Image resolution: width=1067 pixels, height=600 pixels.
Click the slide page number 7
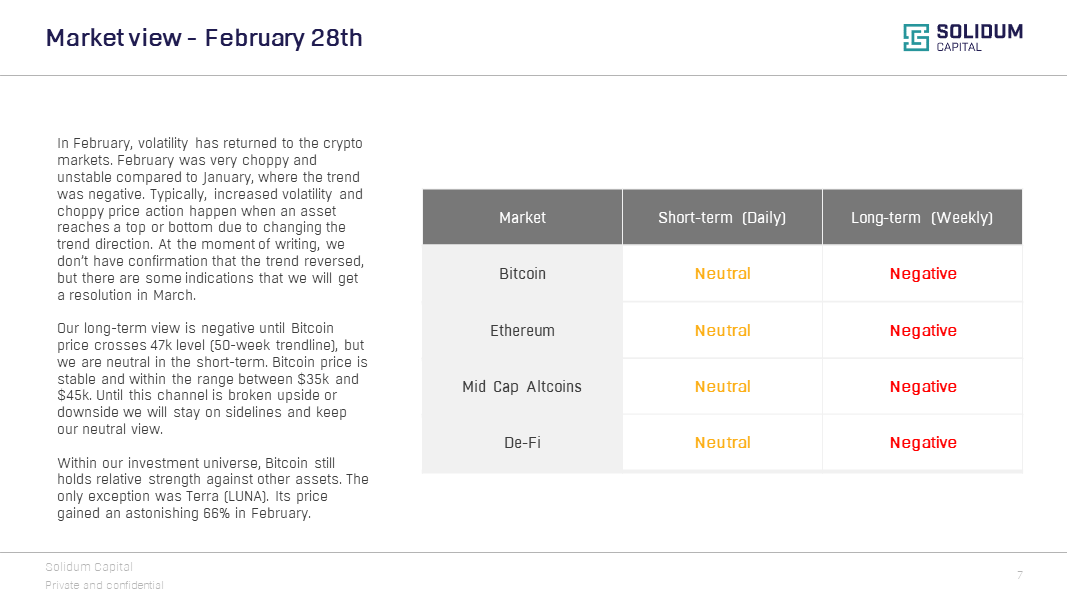coord(1019,575)
